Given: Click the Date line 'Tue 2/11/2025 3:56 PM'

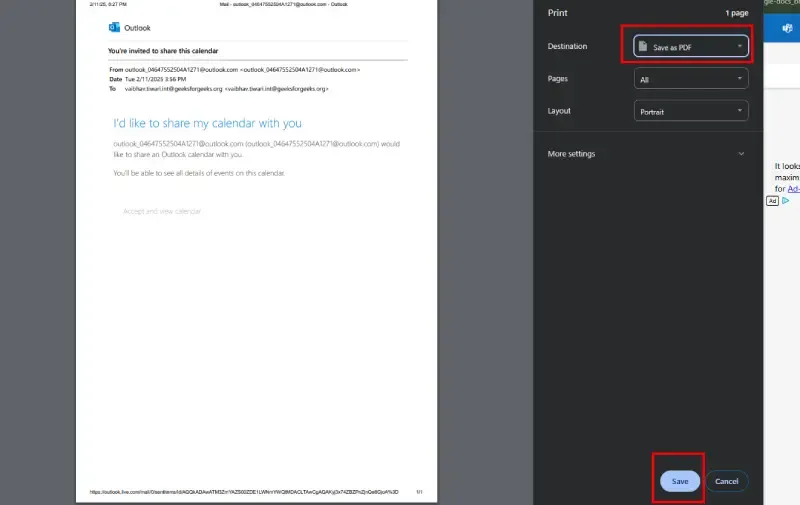Looking at the screenshot, I should coord(147,79).
